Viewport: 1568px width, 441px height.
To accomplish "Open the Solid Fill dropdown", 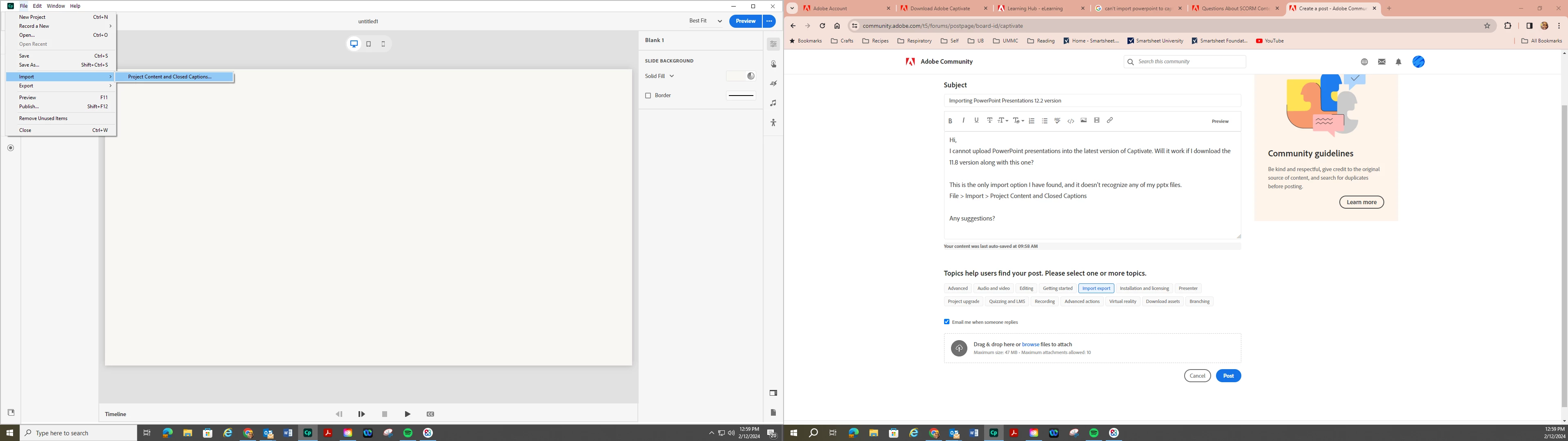I will [x=660, y=76].
